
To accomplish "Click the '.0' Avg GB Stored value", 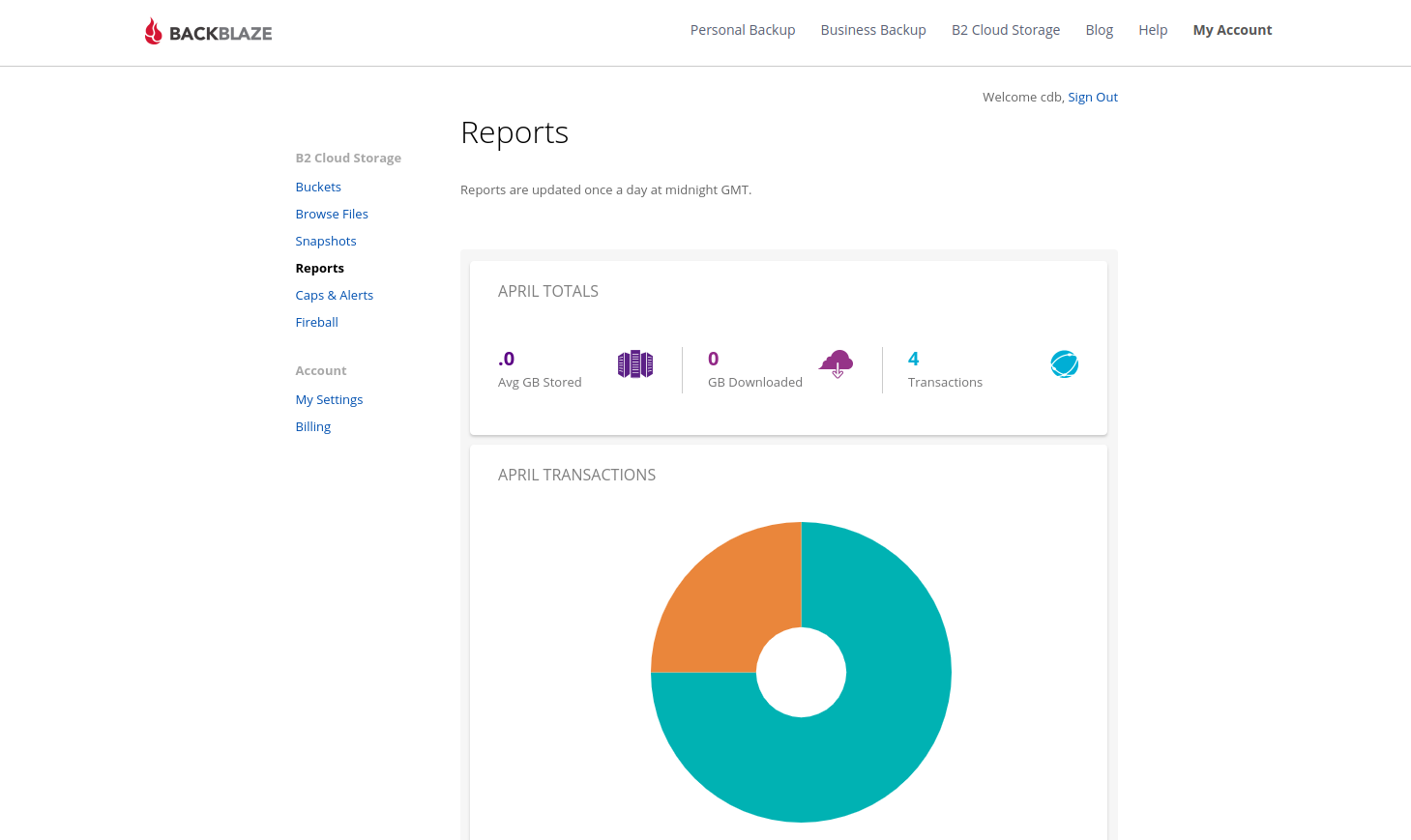I will [x=507, y=359].
